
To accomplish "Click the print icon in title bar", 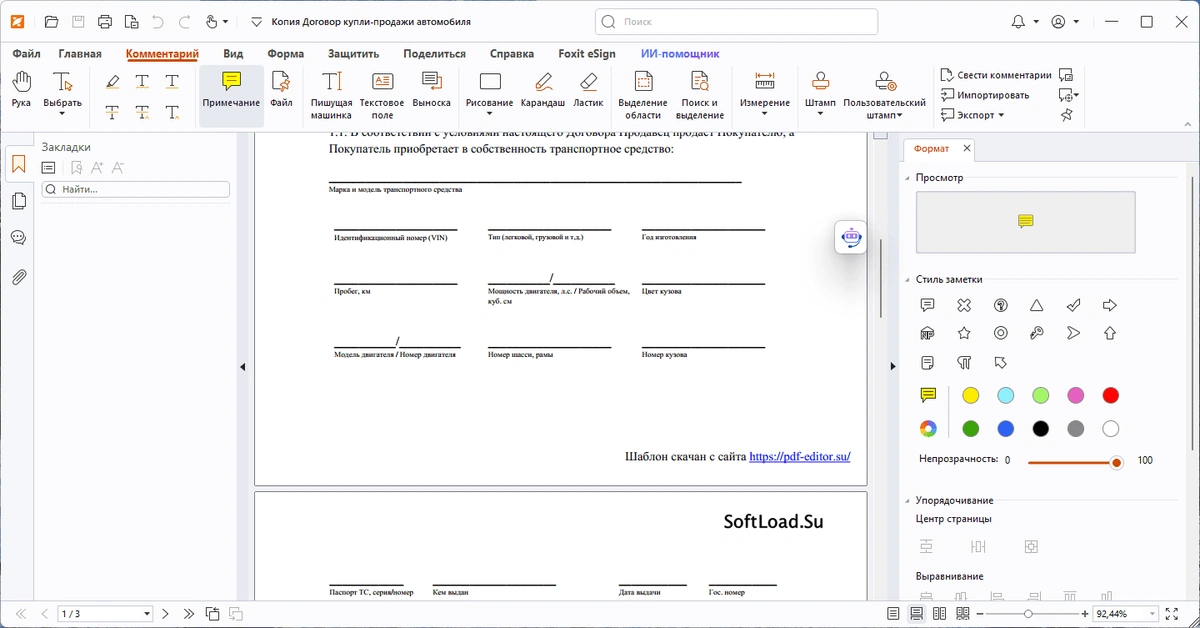I will coord(105,21).
